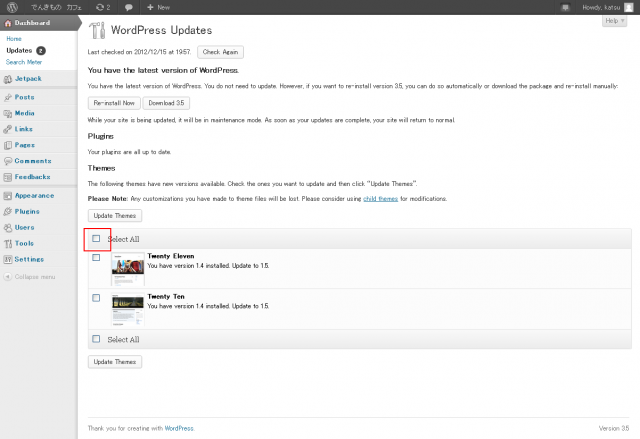Open the + New content menu
The height and width of the screenshot is (439, 640).
tap(158, 7)
